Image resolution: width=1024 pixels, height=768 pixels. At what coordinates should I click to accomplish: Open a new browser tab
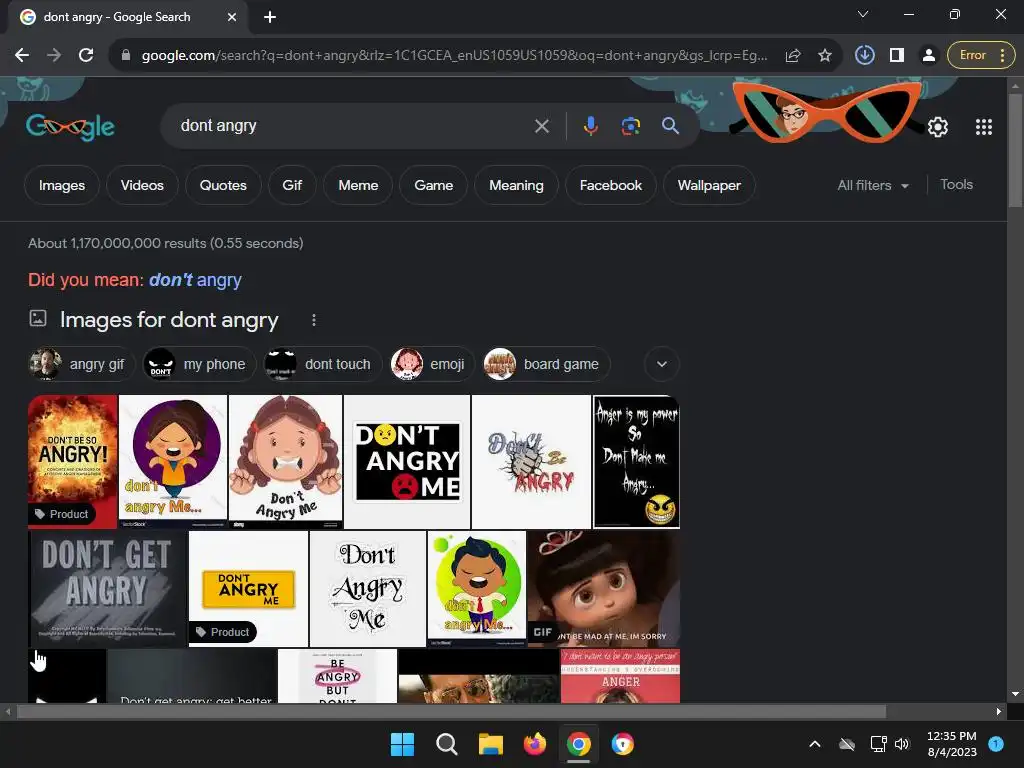pyautogui.click(x=270, y=18)
